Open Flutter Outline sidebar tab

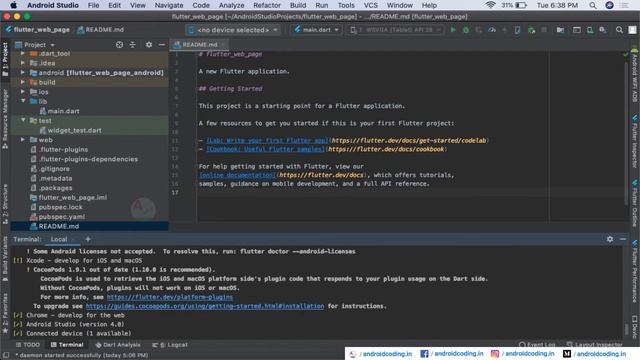[x=635, y=203]
